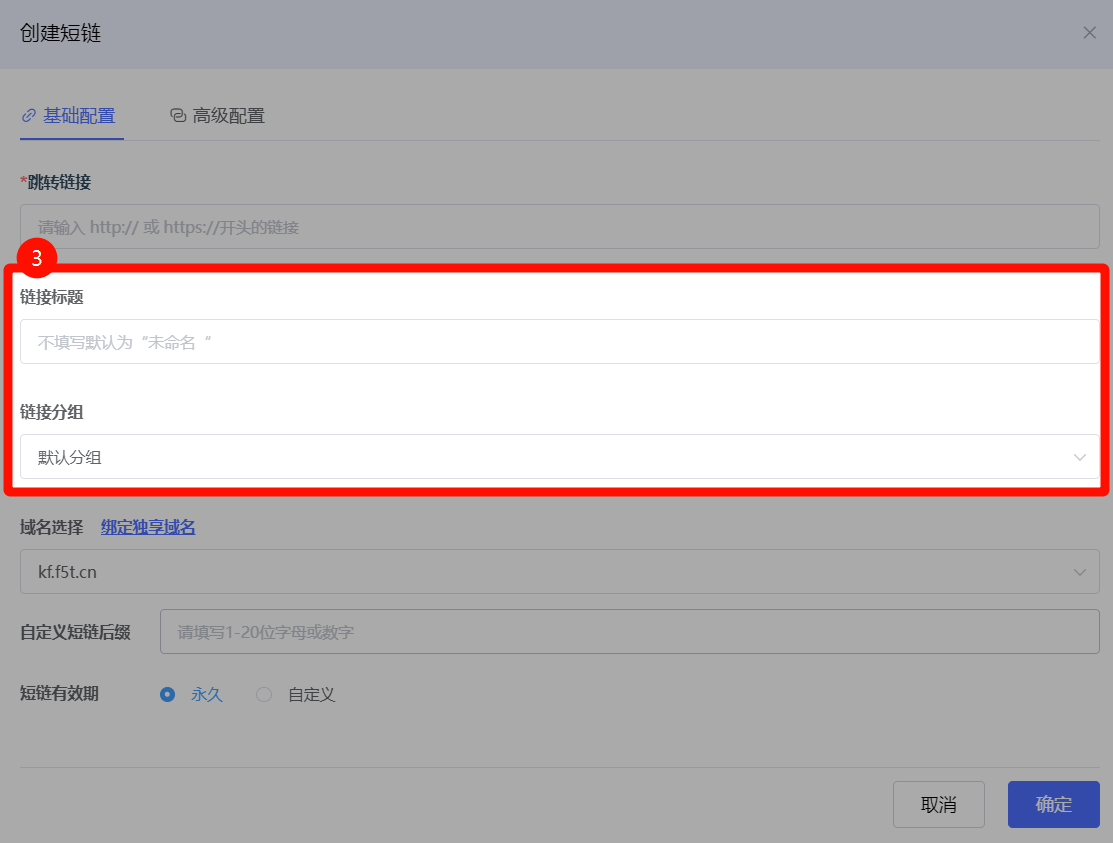Expand the kf.f5t.cn domain dropdown

pos(540,572)
